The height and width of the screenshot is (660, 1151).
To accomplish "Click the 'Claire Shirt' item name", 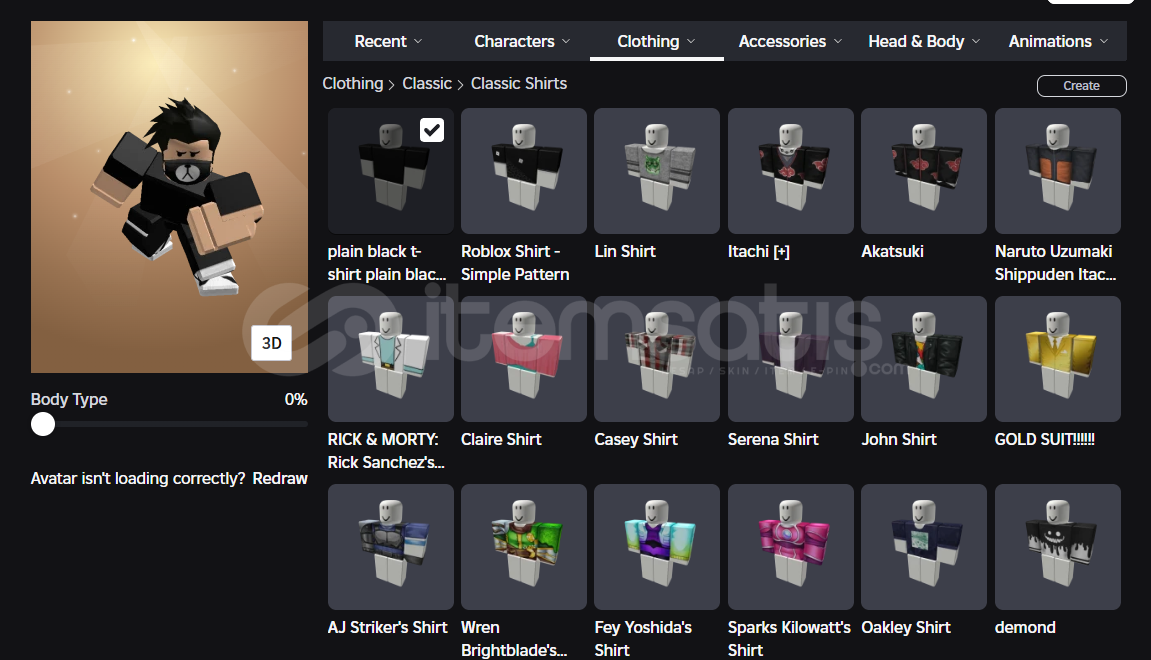I will coord(501,440).
